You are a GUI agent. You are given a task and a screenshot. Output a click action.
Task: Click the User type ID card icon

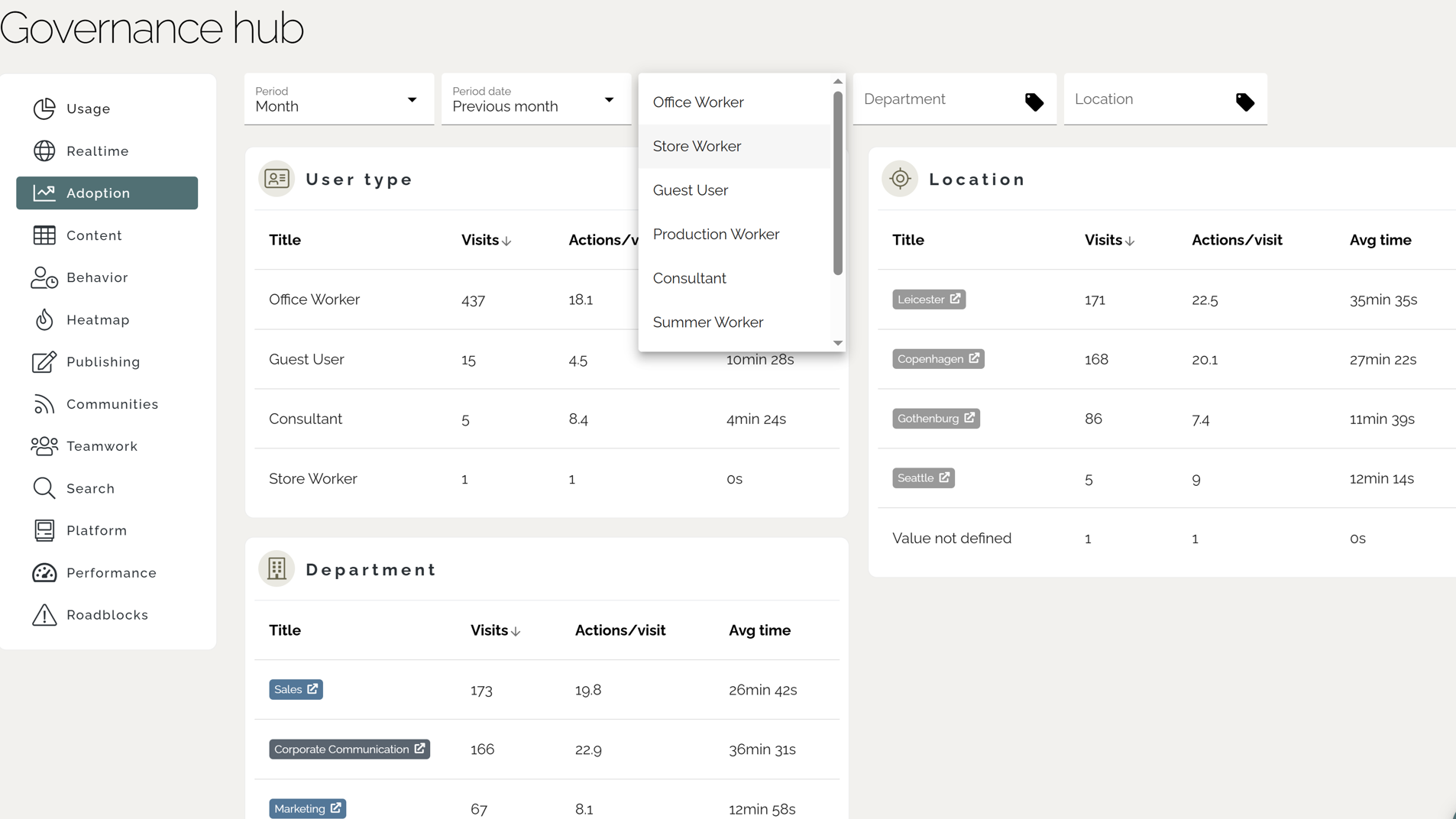[277, 179]
